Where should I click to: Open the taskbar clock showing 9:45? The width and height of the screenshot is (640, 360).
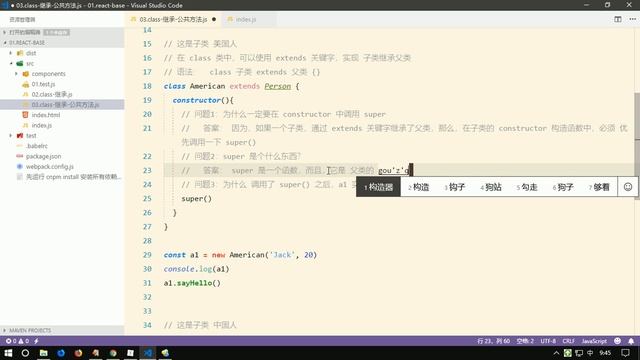tap(605, 353)
